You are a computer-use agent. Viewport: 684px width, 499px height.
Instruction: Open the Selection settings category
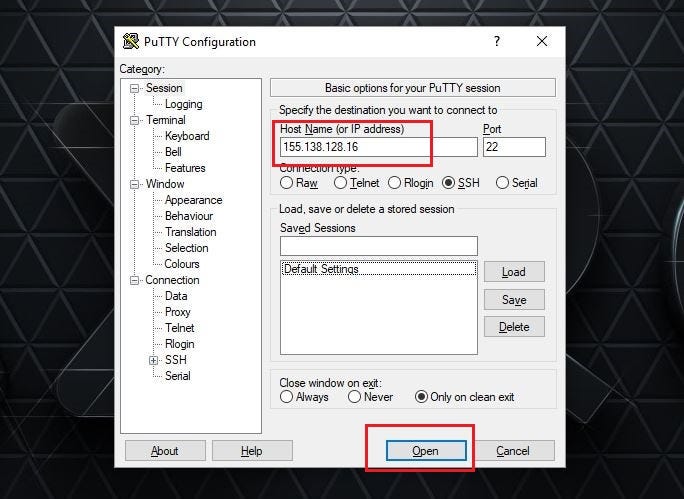(187, 248)
